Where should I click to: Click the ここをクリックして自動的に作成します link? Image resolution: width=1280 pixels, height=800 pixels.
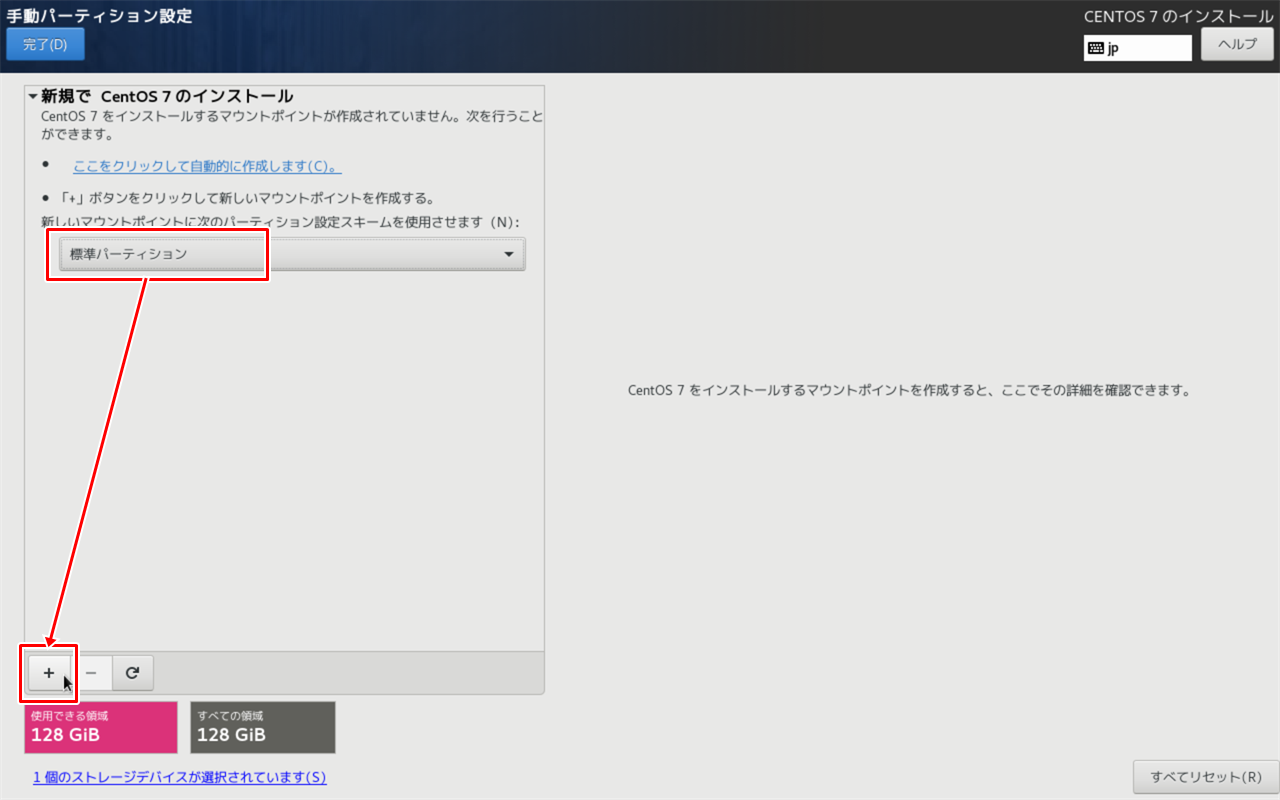pos(207,166)
